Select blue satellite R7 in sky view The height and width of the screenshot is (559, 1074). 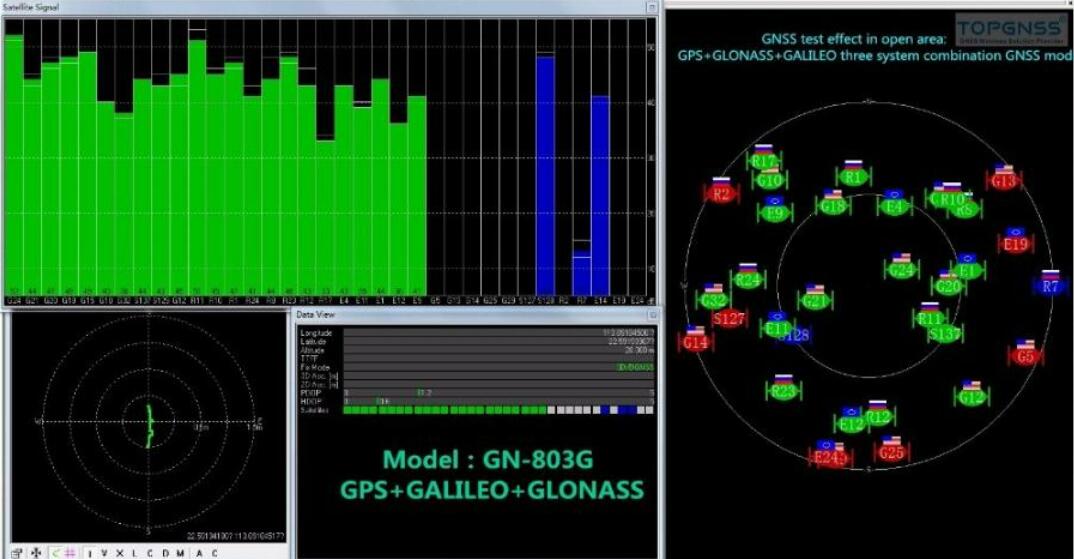click(x=1051, y=286)
